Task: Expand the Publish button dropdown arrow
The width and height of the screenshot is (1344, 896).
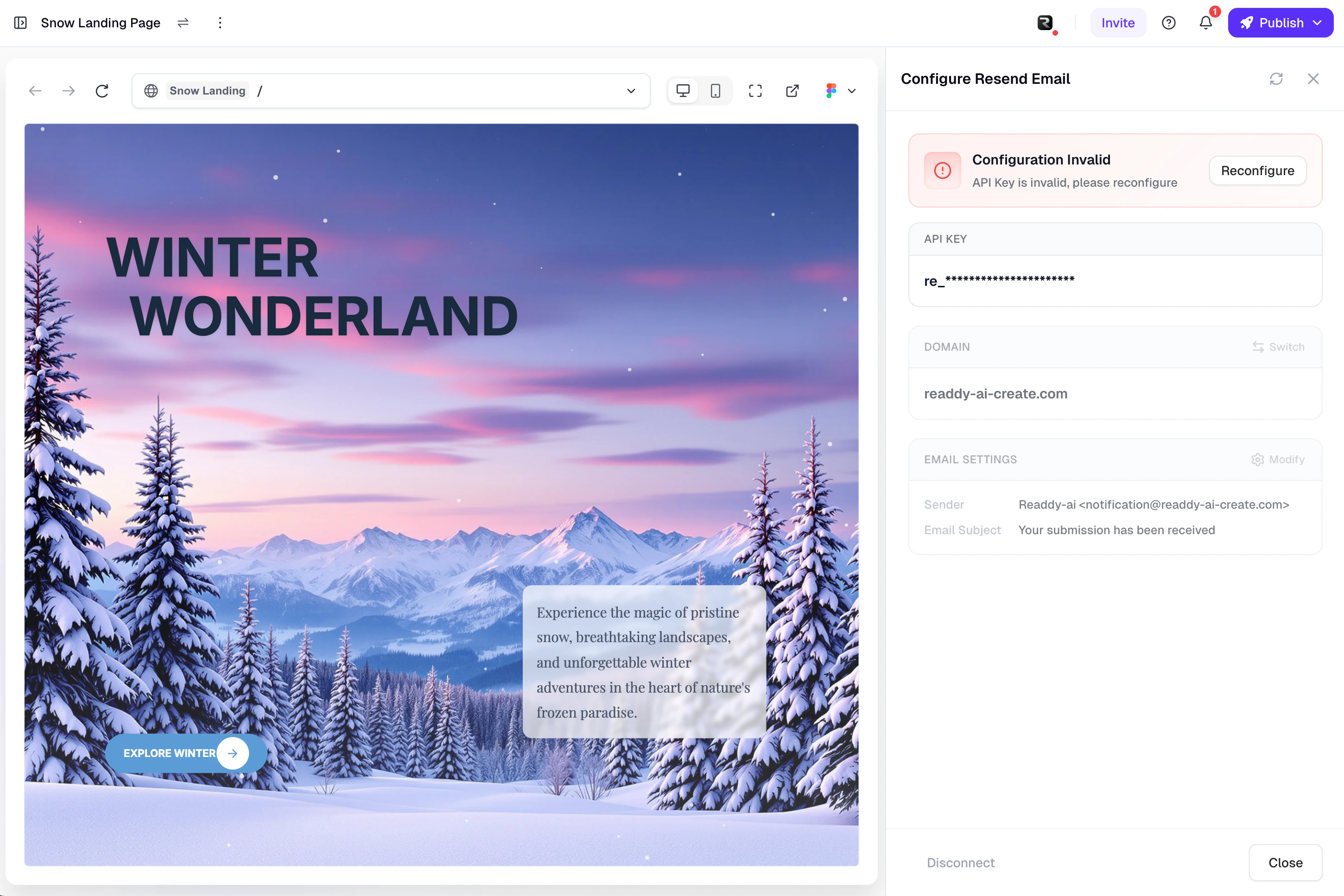Action: pyautogui.click(x=1318, y=23)
